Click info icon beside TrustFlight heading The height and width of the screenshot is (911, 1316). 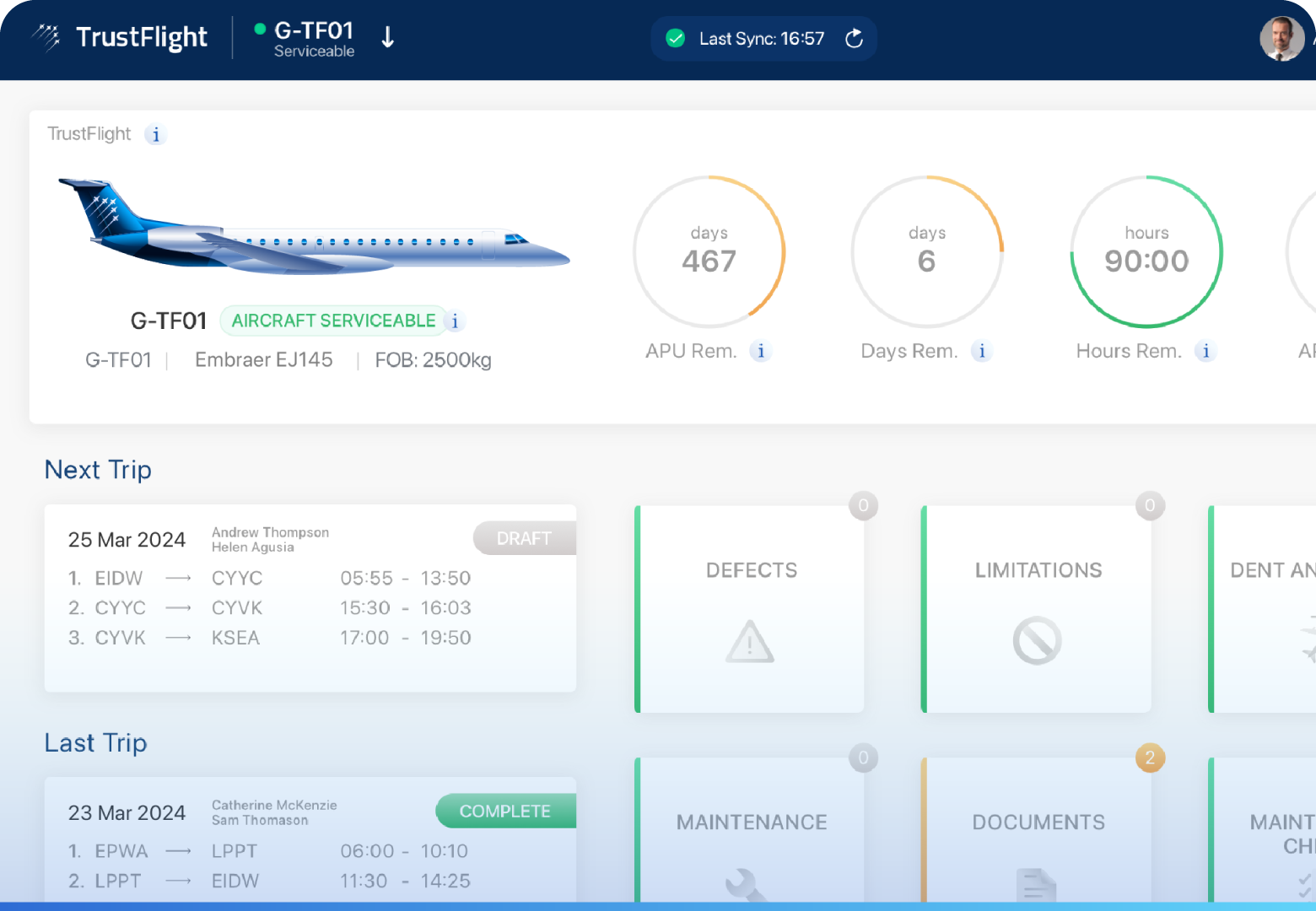pos(155,135)
